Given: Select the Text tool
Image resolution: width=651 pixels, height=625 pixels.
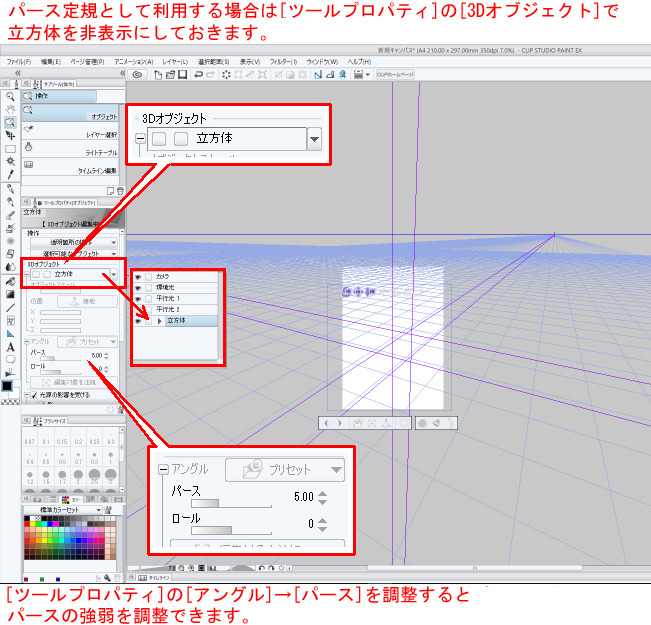Looking at the screenshot, I should [10, 347].
